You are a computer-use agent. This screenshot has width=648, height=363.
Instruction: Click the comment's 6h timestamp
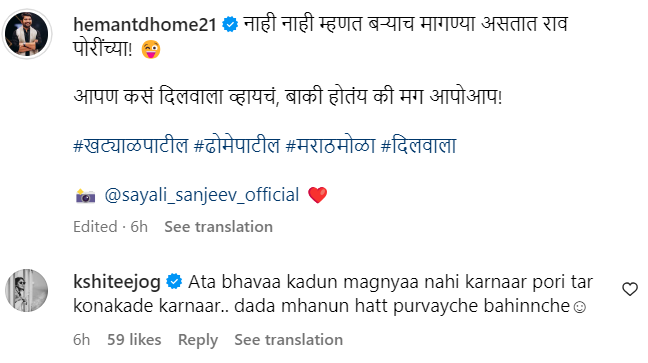(x=81, y=339)
